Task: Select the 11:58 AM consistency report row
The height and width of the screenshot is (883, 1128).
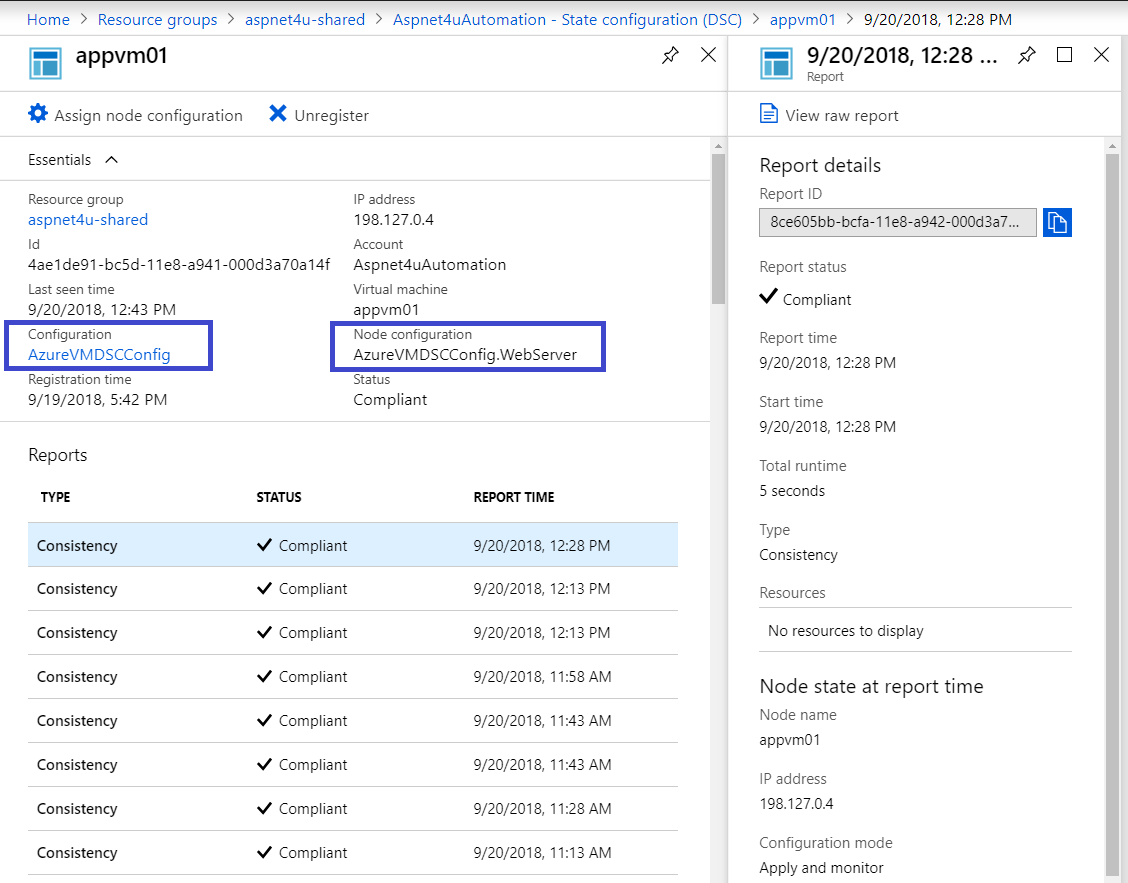Action: (352, 677)
